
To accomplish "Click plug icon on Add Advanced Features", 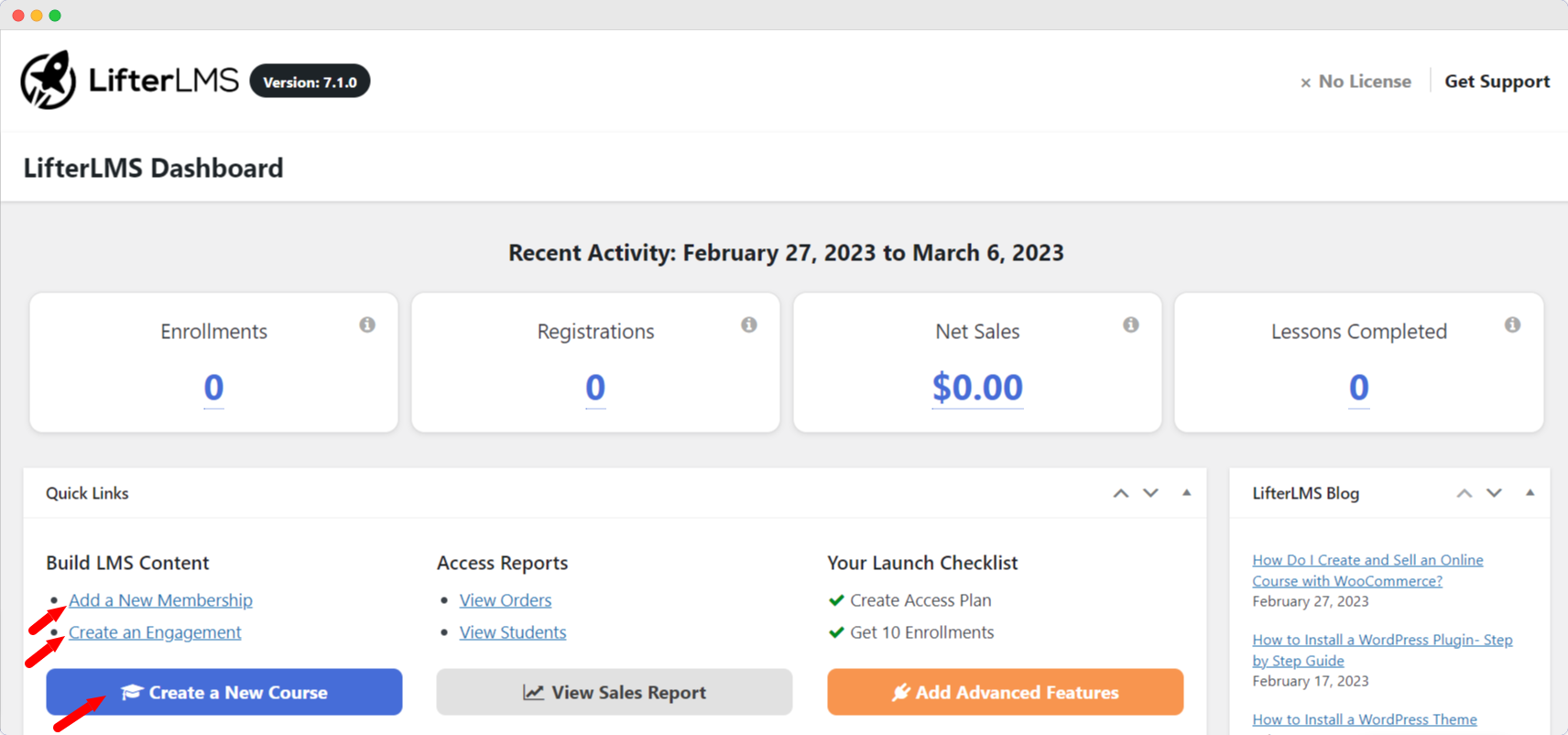I will (x=900, y=692).
